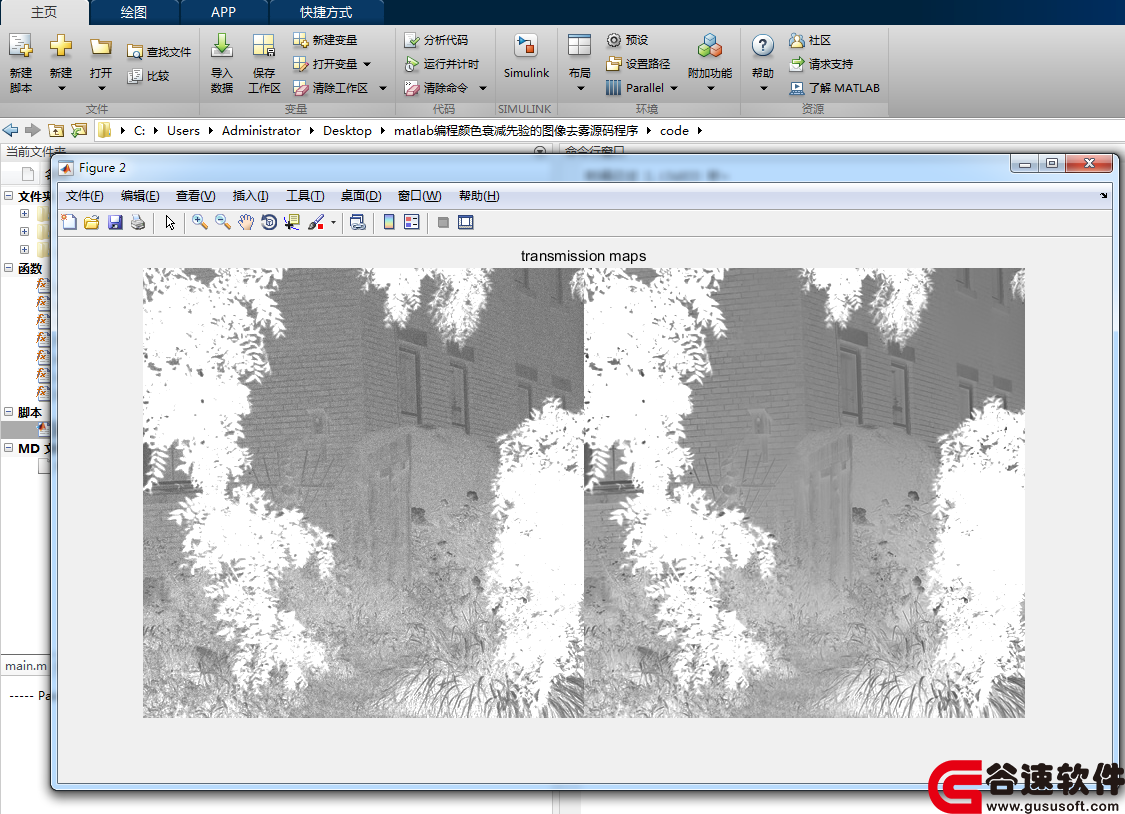This screenshot has height=814, width=1125.
Task: Open the 窗口(W) menu in Figure 2
Action: point(420,196)
